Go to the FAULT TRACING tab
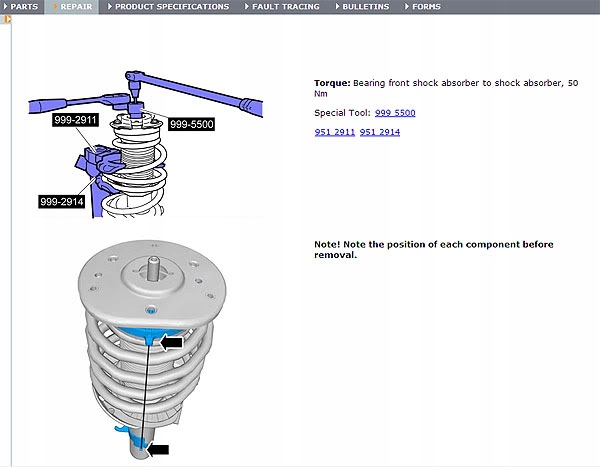Screen dimensions: 600x467 (282, 7)
